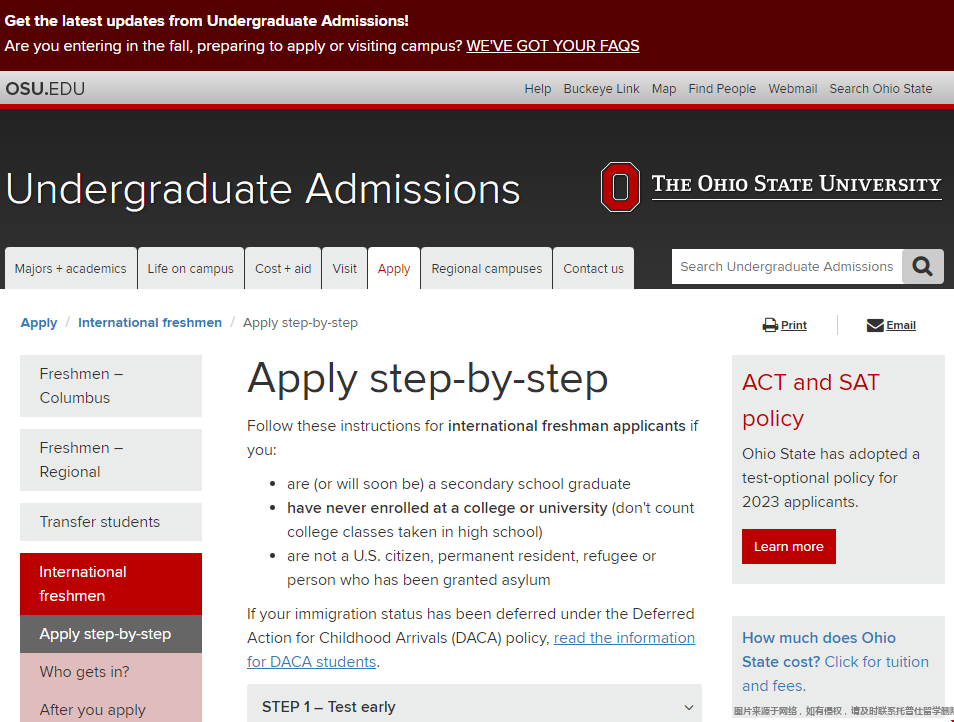Image resolution: width=954 pixels, height=722 pixels.
Task: Select the Visit tab
Action: coord(344,268)
